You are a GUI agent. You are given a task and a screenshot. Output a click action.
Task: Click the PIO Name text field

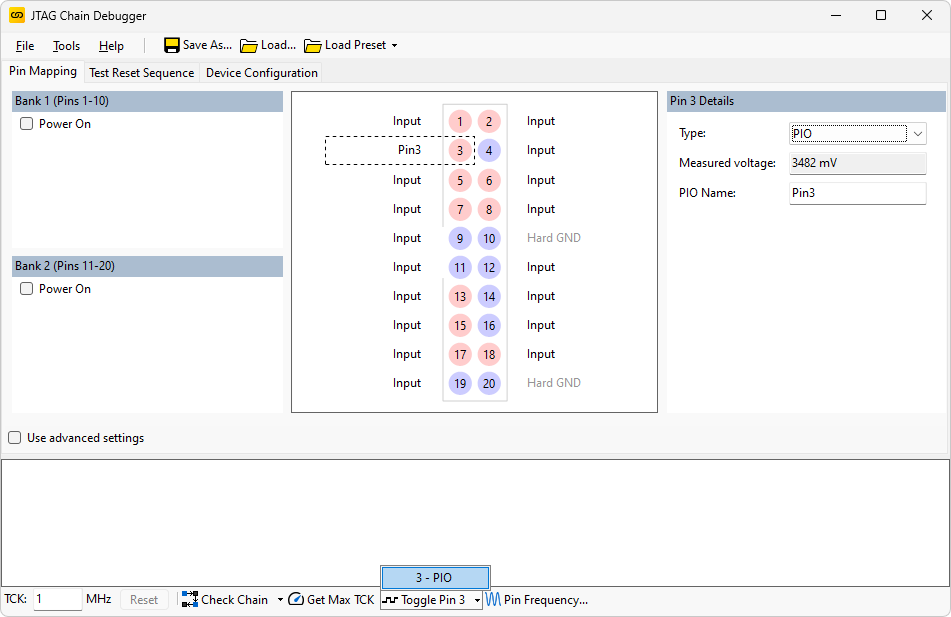pos(857,193)
